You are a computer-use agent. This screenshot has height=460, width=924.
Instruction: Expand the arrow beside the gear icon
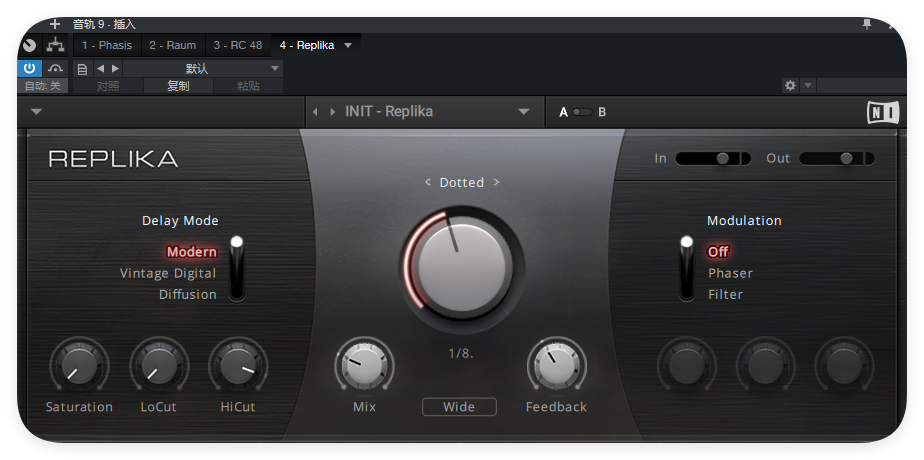pyautogui.click(x=808, y=85)
